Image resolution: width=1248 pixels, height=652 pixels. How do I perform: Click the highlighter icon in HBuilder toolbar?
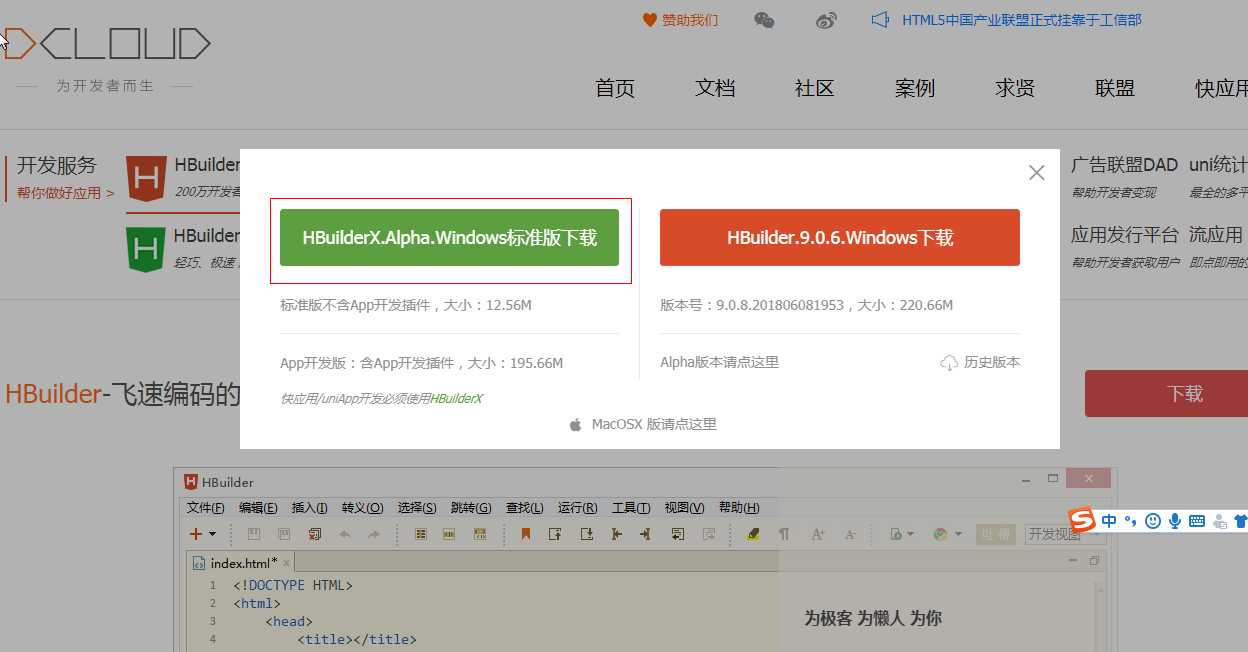[753, 534]
